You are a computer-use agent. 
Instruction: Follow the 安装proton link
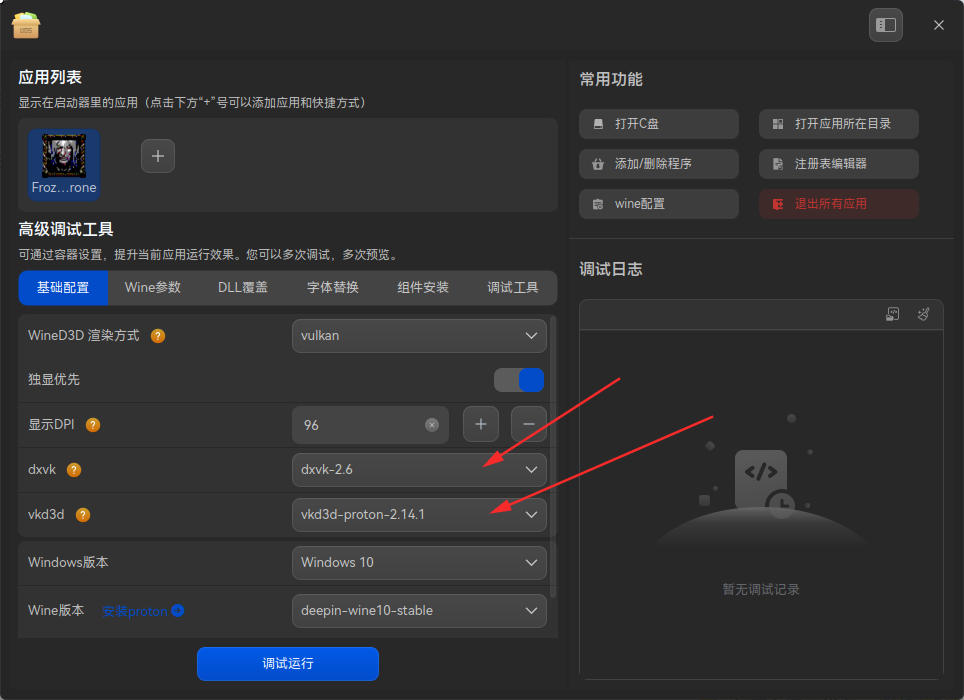(x=135, y=611)
